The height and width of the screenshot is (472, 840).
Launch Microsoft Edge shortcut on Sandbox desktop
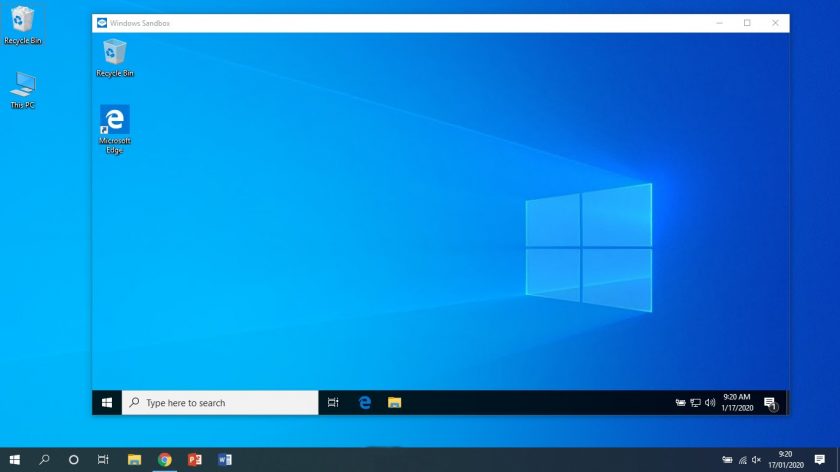pyautogui.click(x=115, y=129)
